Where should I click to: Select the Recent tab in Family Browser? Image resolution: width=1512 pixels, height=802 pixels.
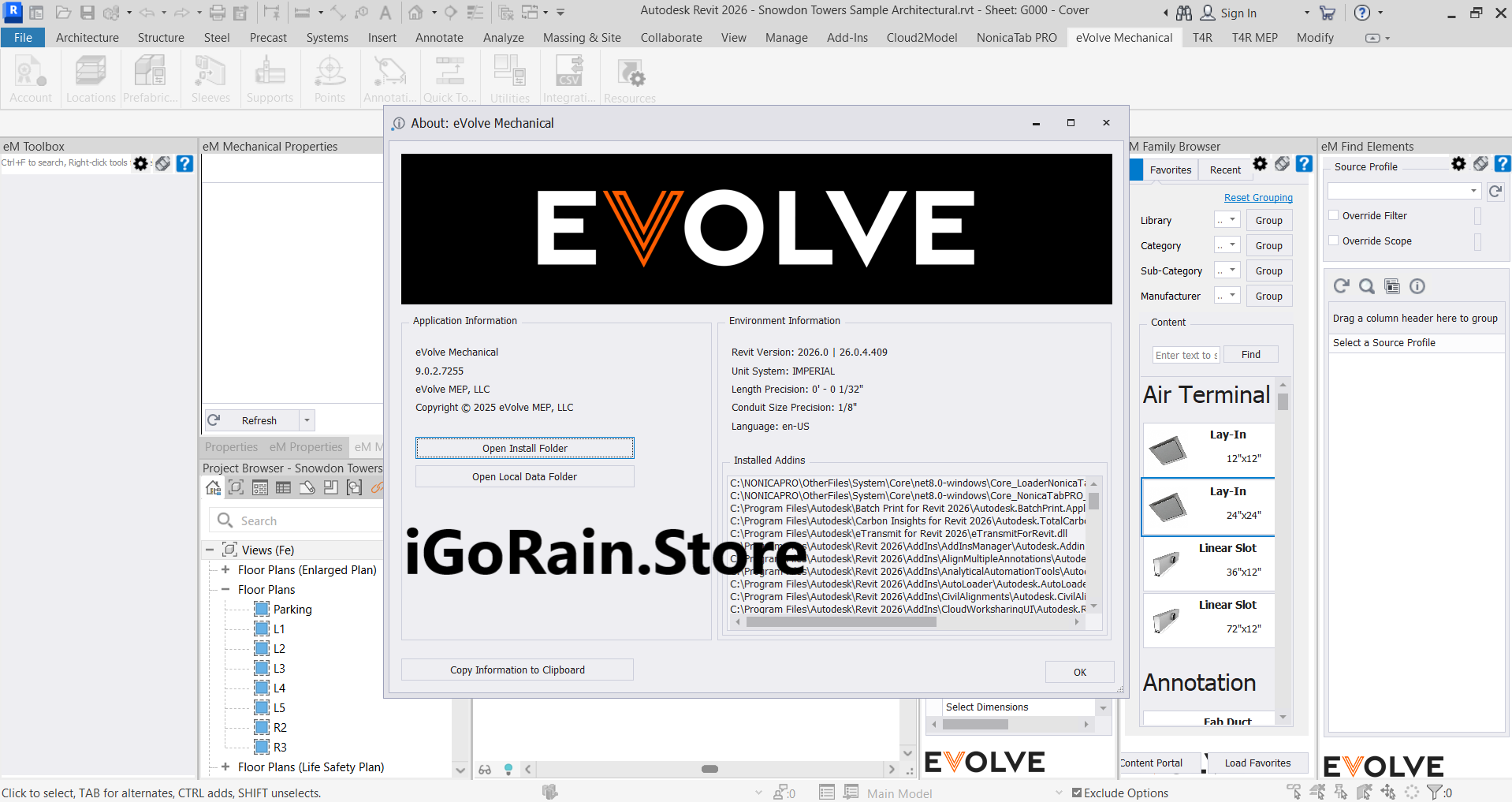tap(1224, 170)
